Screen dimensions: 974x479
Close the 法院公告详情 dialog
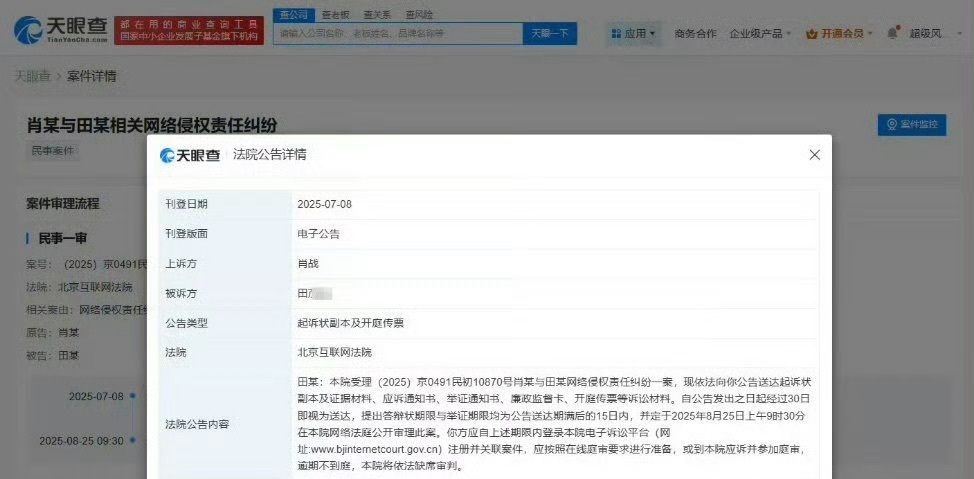pyautogui.click(x=814, y=155)
